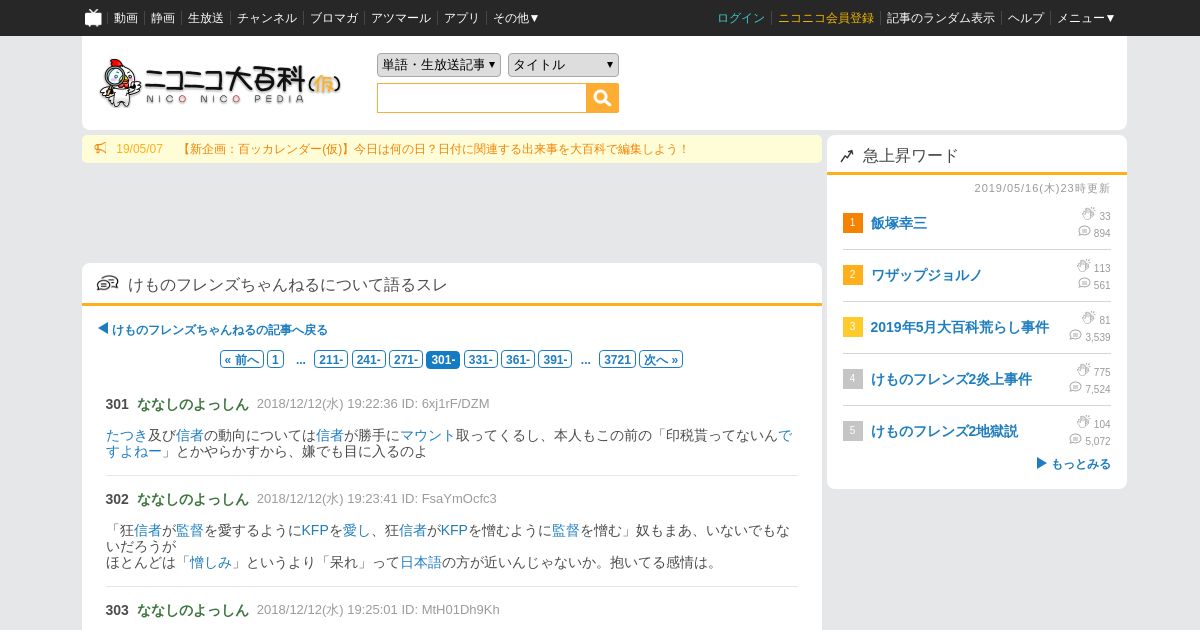Click 記事のランダム表示 link
Image resolution: width=1200 pixels, height=630 pixels.
941,18
